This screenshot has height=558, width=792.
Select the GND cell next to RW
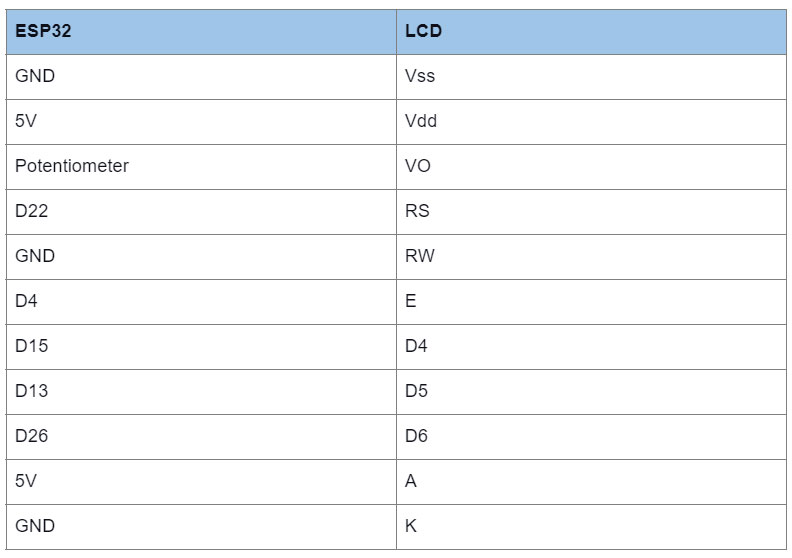[x=201, y=257]
